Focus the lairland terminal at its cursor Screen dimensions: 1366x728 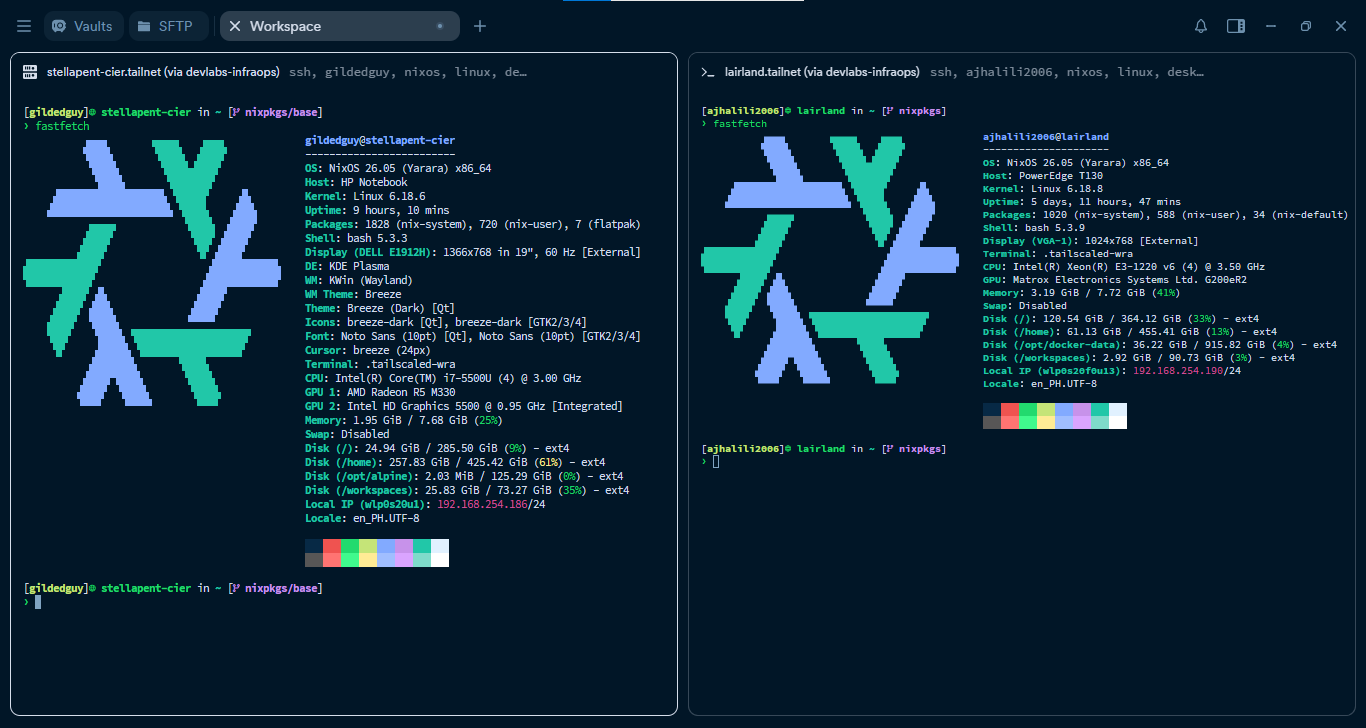point(716,462)
